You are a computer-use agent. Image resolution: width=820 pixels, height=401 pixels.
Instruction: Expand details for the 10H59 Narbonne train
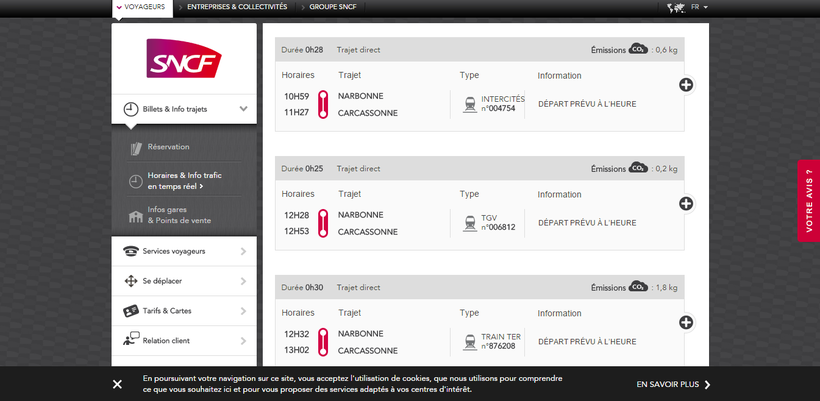[x=686, y=85]
